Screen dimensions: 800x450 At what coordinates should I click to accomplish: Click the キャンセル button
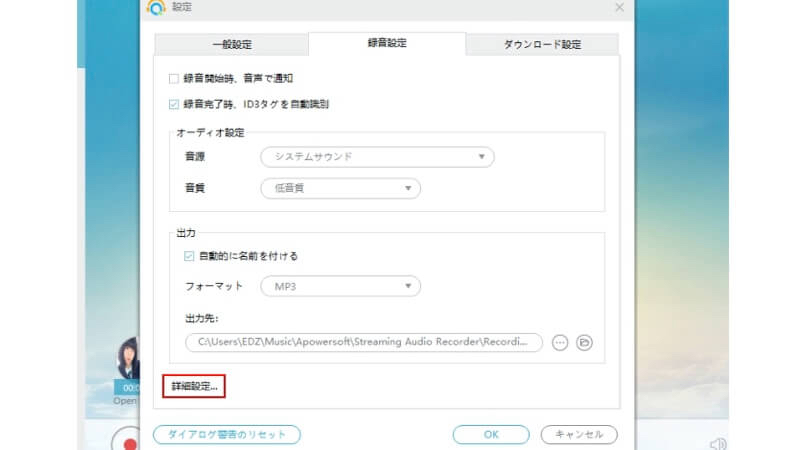(579, 435)
